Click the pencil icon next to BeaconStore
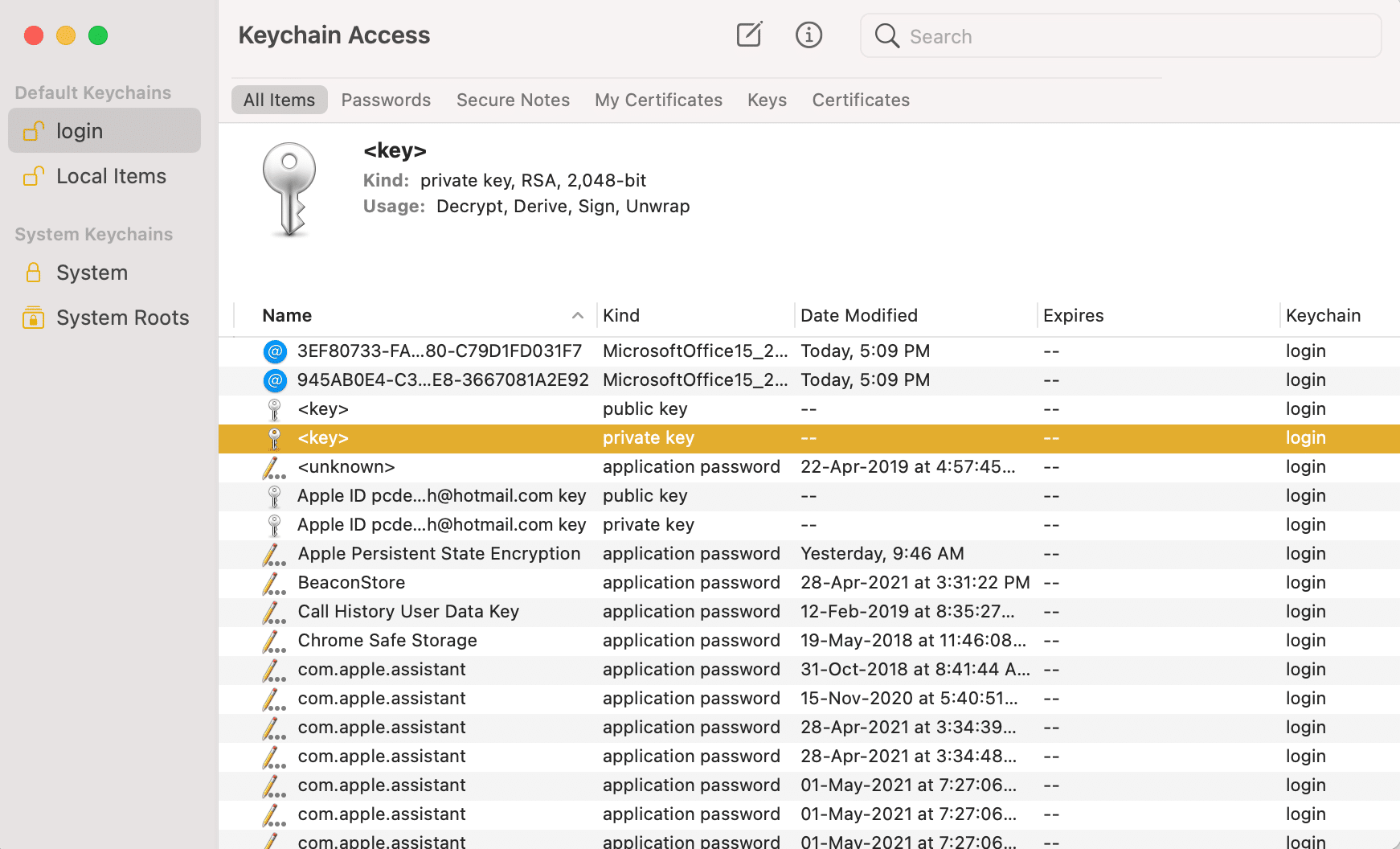Viewport: 1400px width, 849px height. (x=274, y=583)
